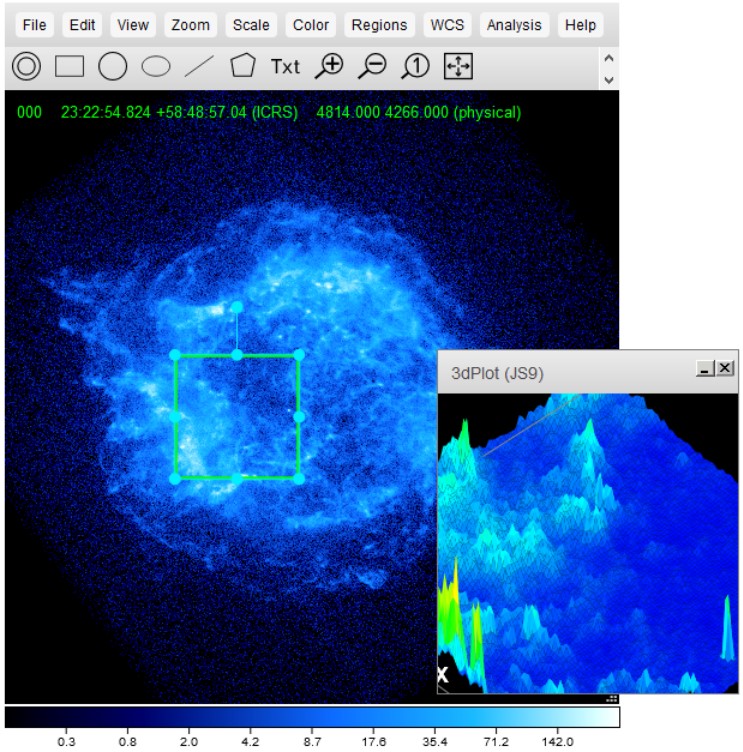Click the pan crosshair arrows tool
The height and width of the screenshot is (752, 743).
(458, 67)
